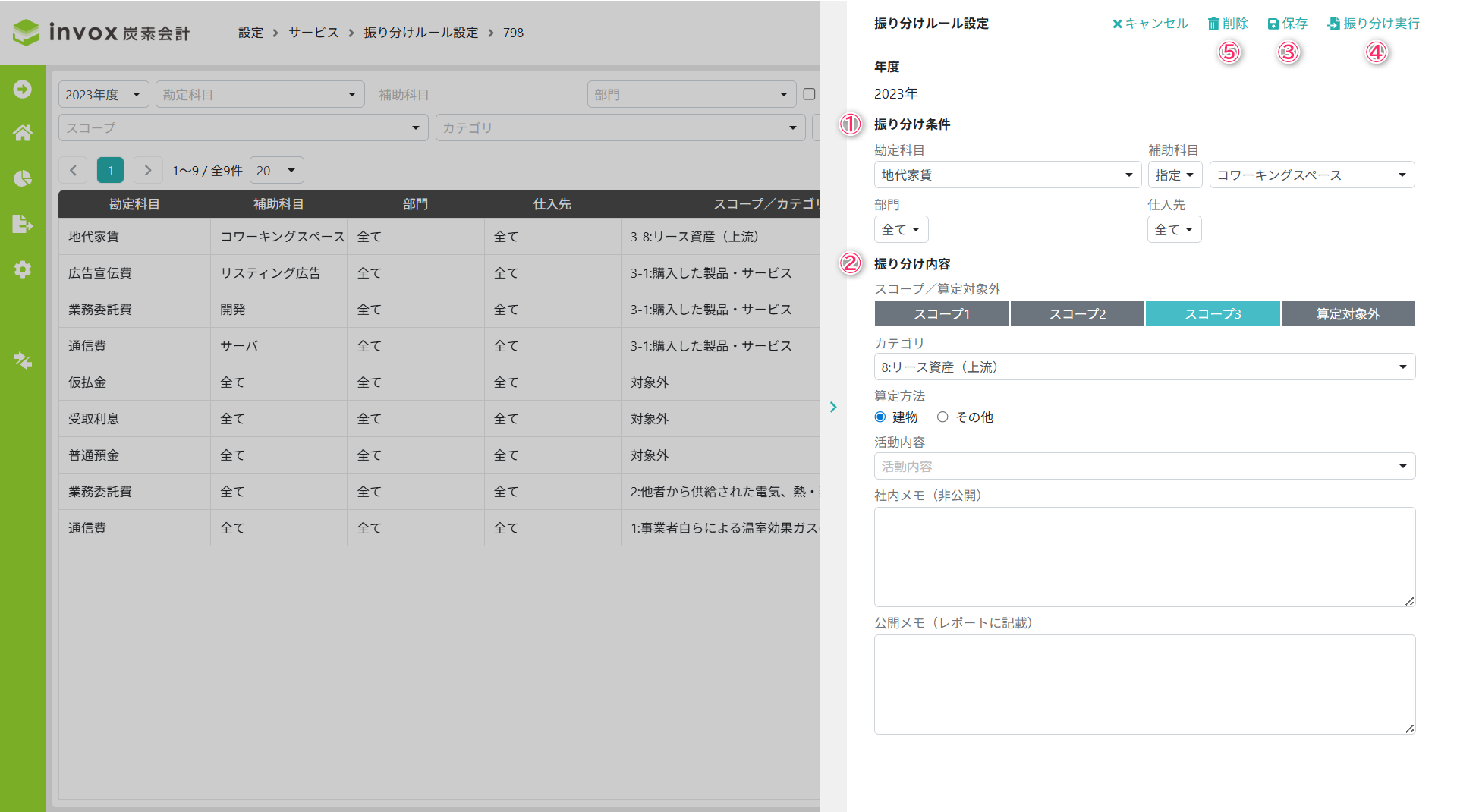
Task: Select the 受取利息 row
Action: pyautogui.click(x=439, y=419)
